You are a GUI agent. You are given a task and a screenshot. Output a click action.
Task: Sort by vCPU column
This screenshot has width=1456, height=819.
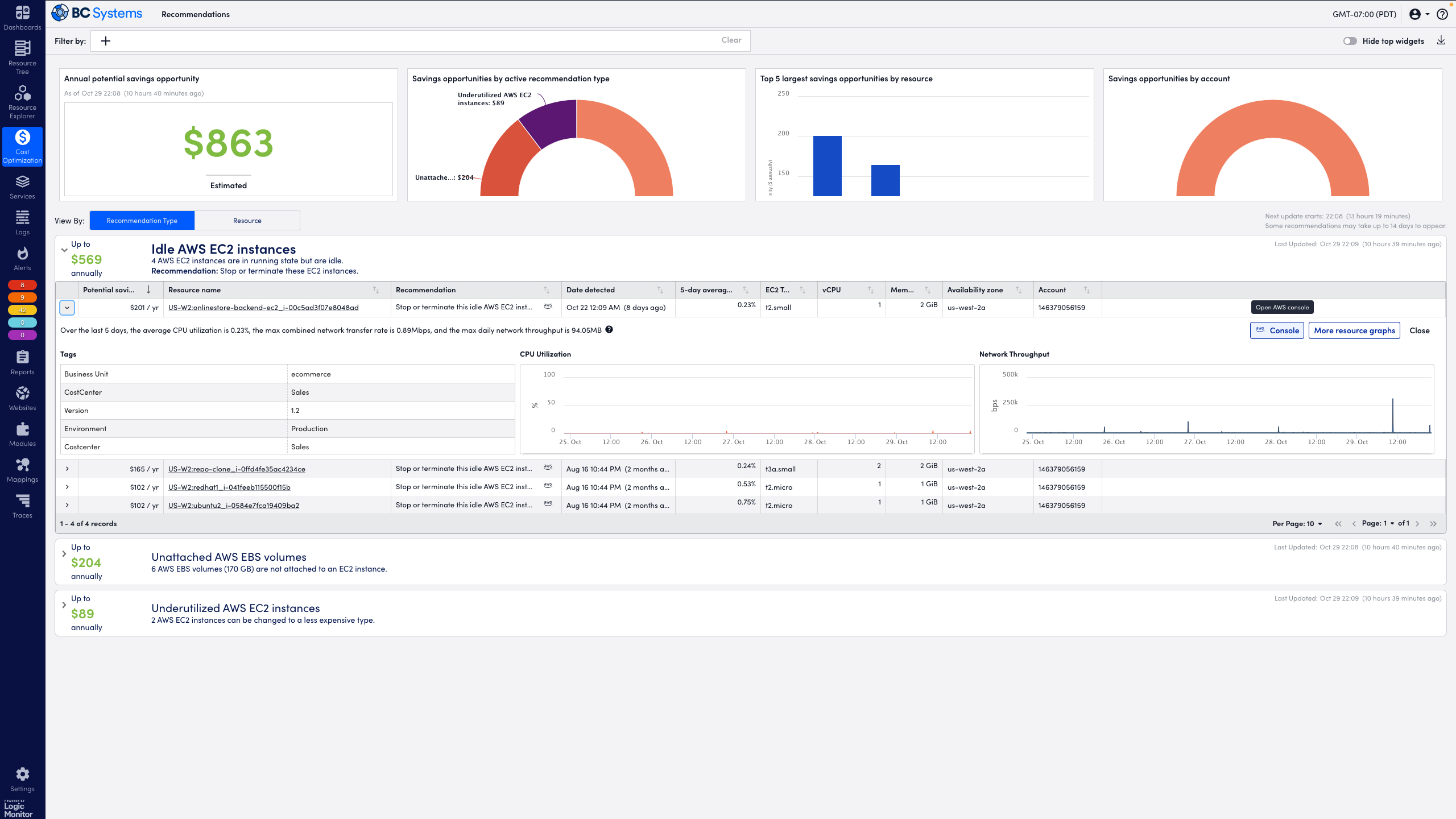coord(851,289)
